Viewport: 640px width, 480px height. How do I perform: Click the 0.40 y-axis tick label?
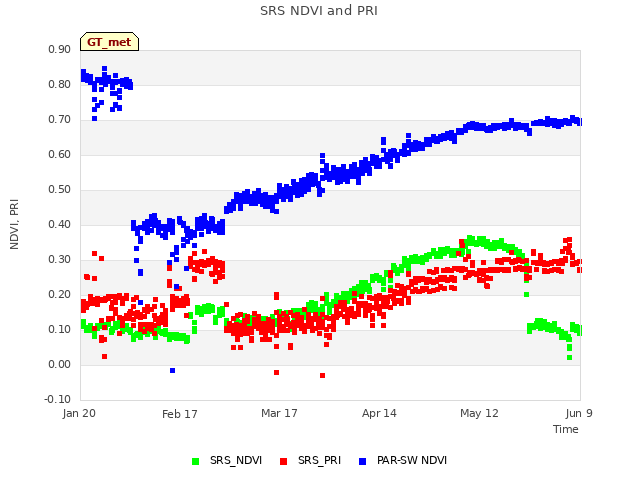[60, 224]
